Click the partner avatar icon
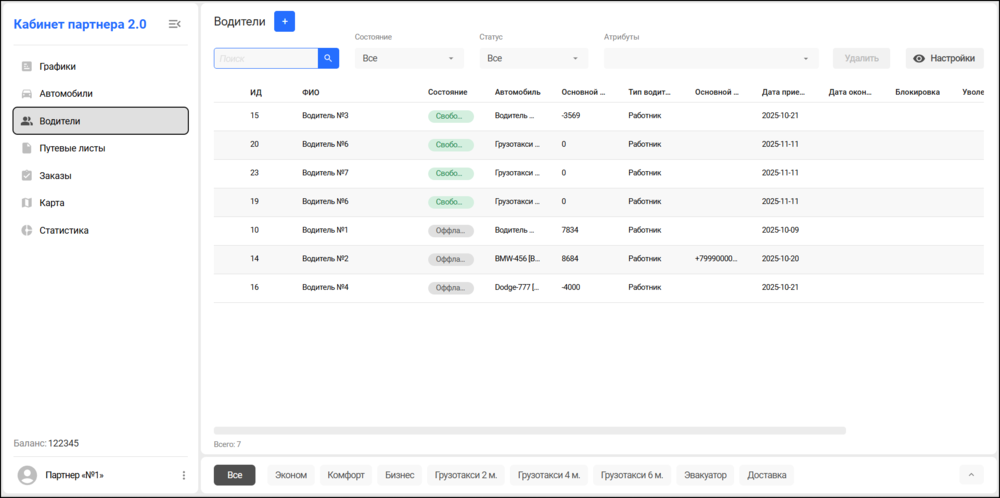Image resolution: width=1000 pixels, height=498 pixels. (x=27, y=476)
